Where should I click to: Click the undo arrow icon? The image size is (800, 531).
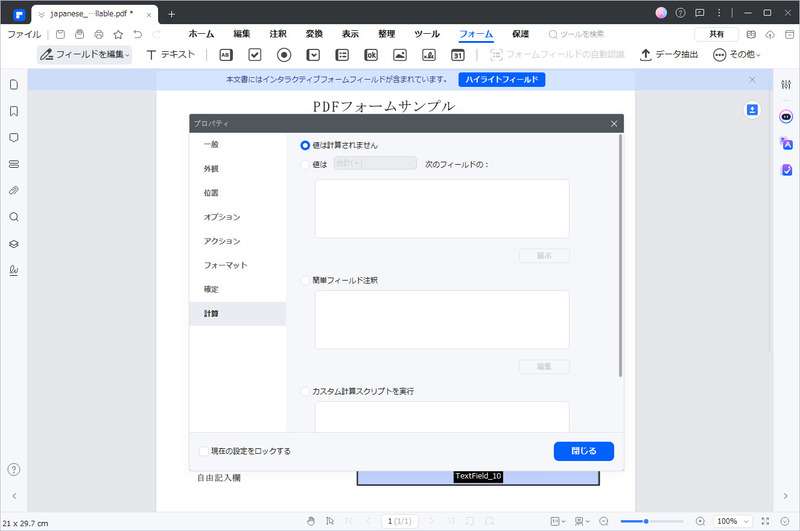click(x=138, y=34)
